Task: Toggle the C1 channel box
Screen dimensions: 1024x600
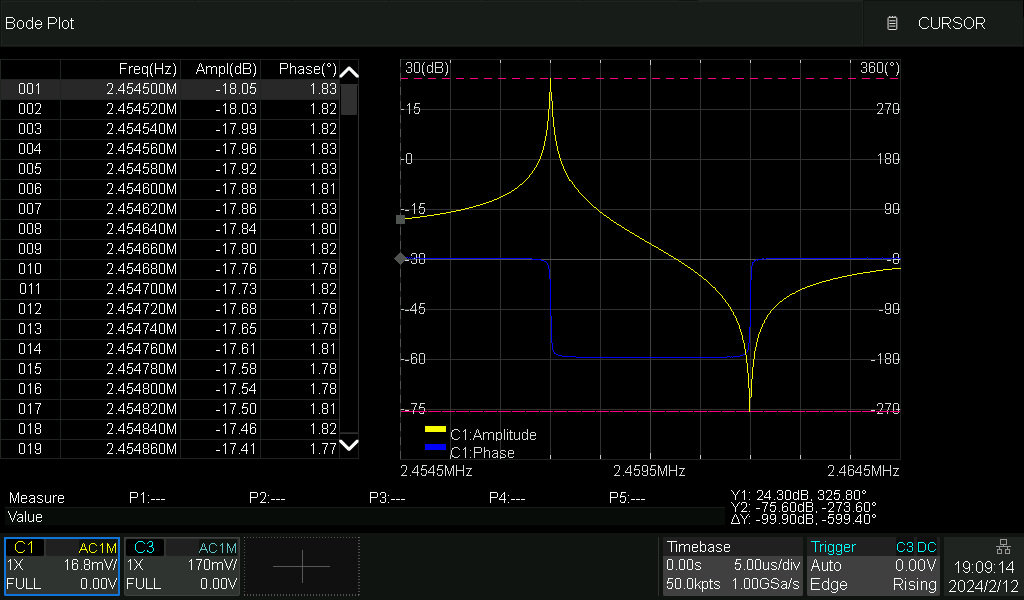Action: coord(62,566)
